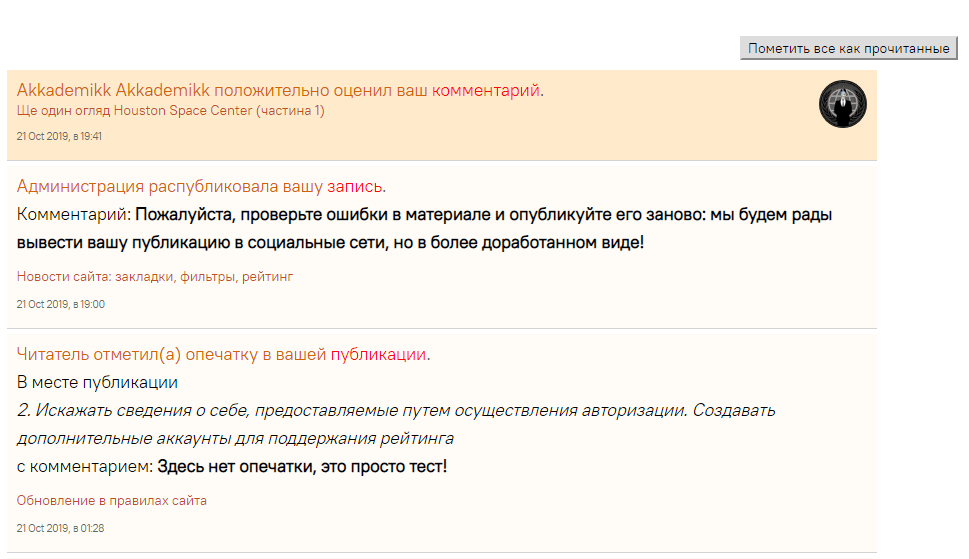Open Akkademikk's round avatar image
Viewport: 969px width, 559px height.
click(x=842, y=104)
